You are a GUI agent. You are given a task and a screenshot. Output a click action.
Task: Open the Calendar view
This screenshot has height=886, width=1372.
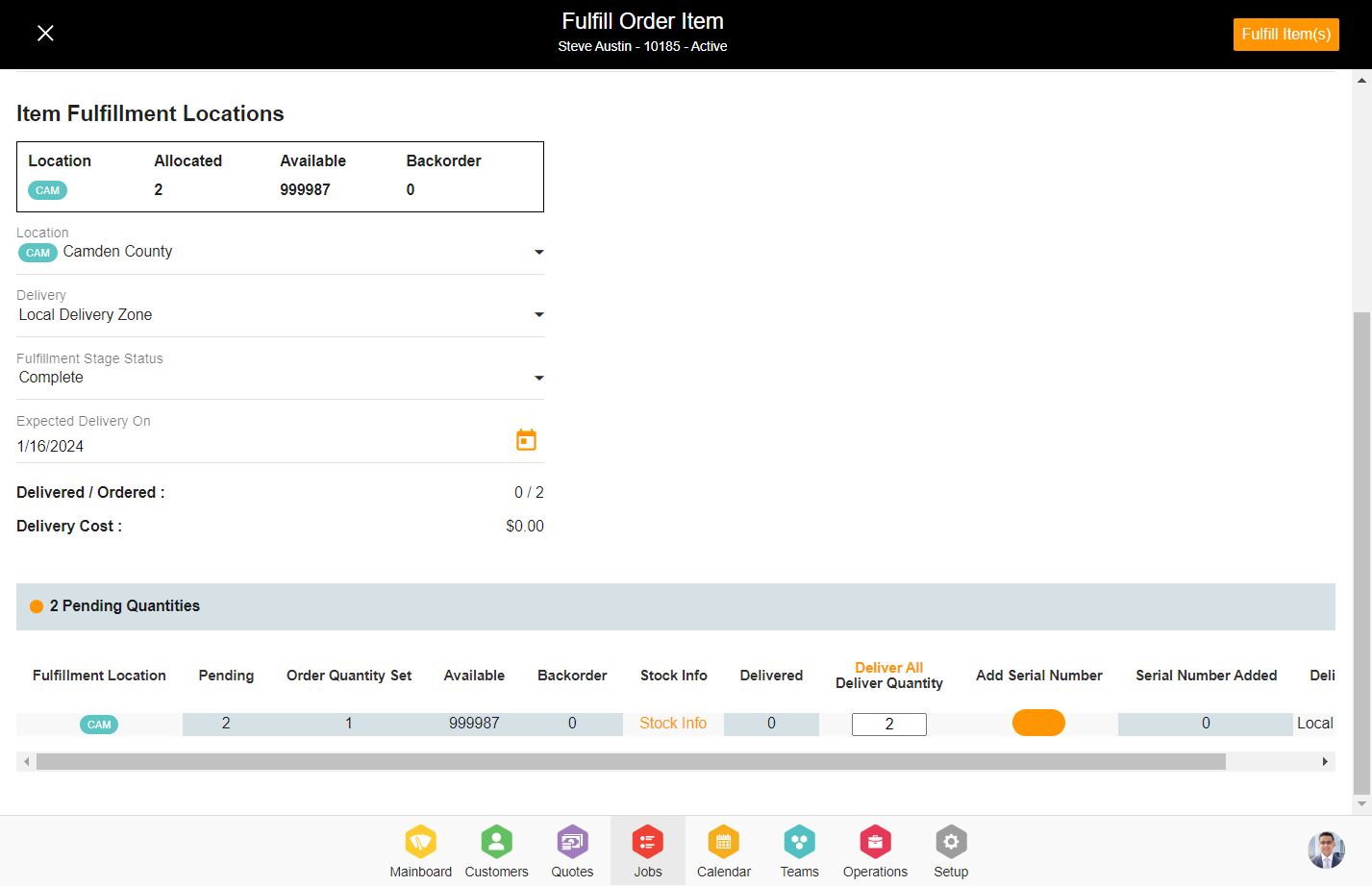click(724, 851)
